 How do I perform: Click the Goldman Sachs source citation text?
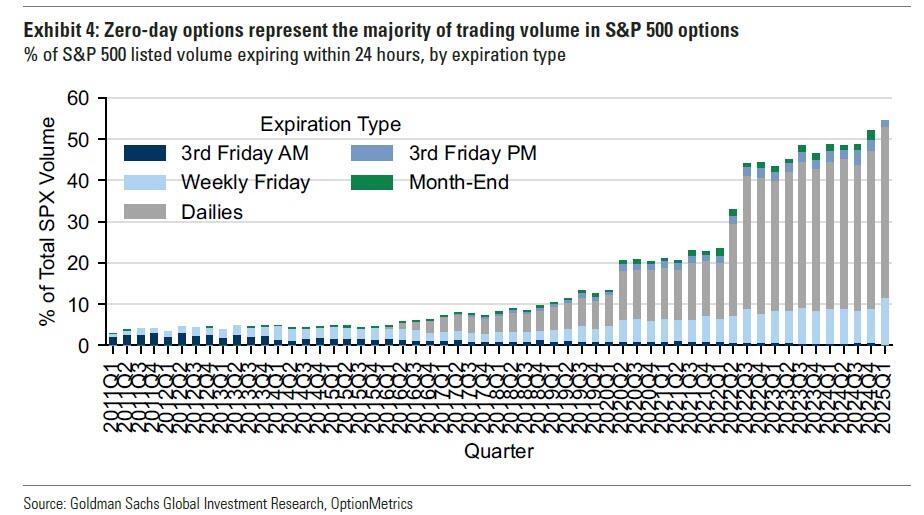coord(218,504)
